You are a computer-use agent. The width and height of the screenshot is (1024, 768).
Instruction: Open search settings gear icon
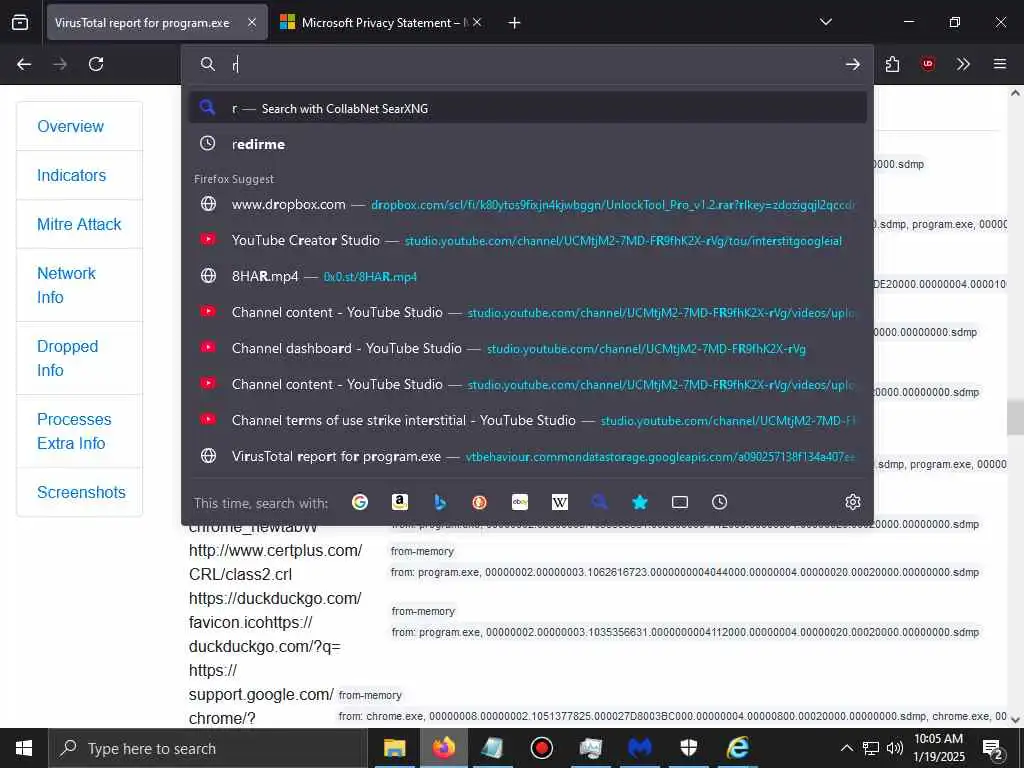point(852,502)
